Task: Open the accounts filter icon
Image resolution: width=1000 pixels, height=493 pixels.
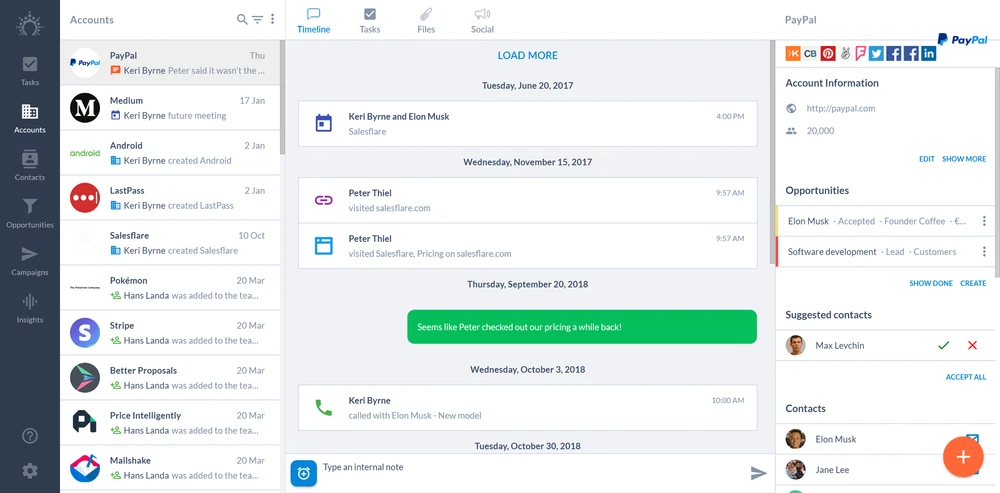Action: click(x=257, y=20)
